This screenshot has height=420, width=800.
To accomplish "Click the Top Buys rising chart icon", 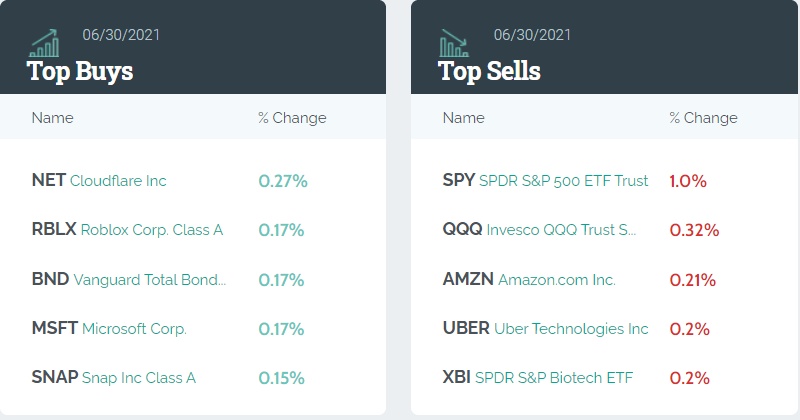I will pyautogui.click(x=44, y=43).
